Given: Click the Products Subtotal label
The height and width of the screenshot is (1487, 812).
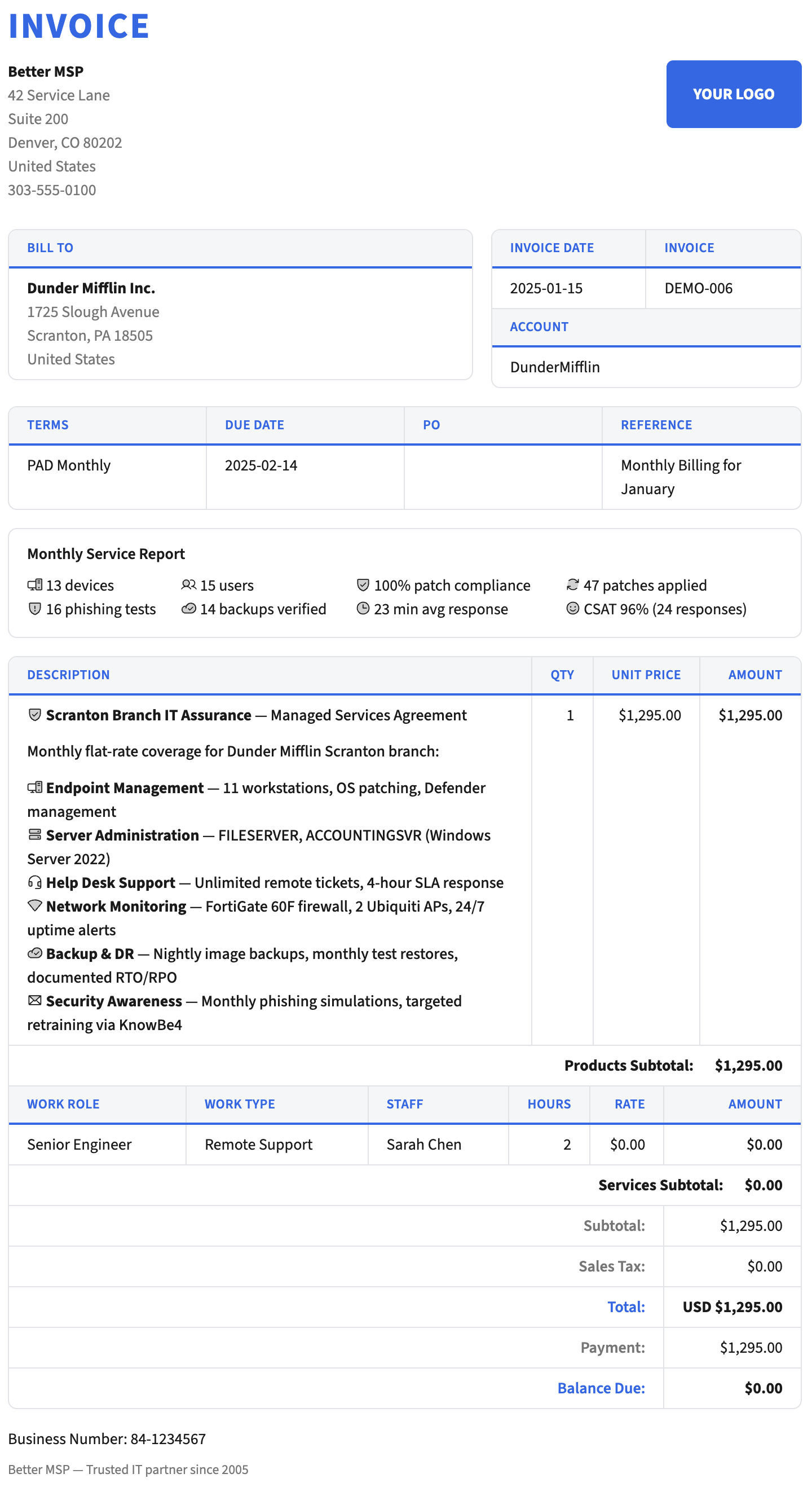Looking at the screenshot, I should pyautogui.click(x=629, y=1065).
